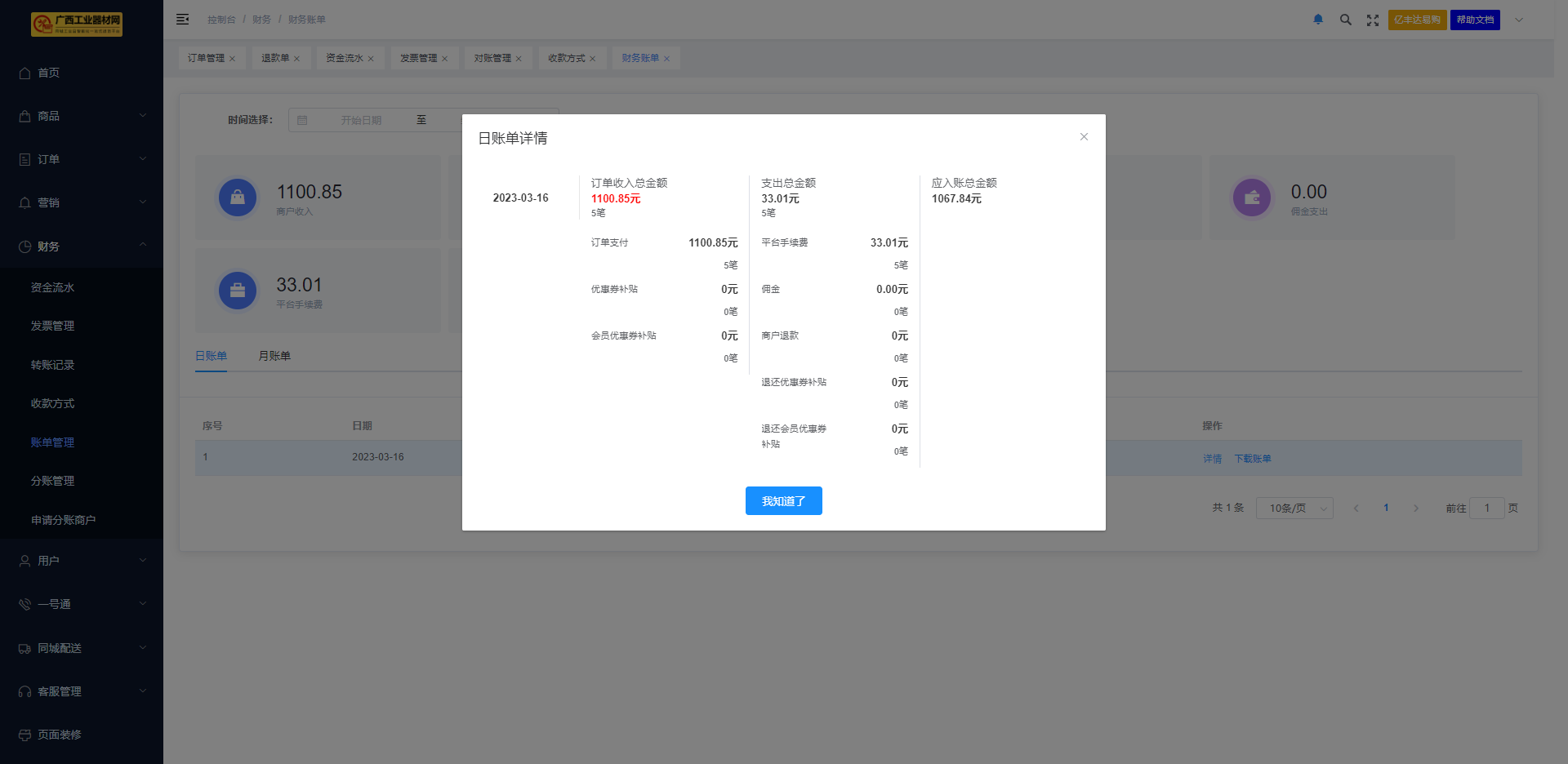Viewport: 1568px width, 764px height.
Task: Click the 佣金支出 wallet icon
Action: point(1252,198)
